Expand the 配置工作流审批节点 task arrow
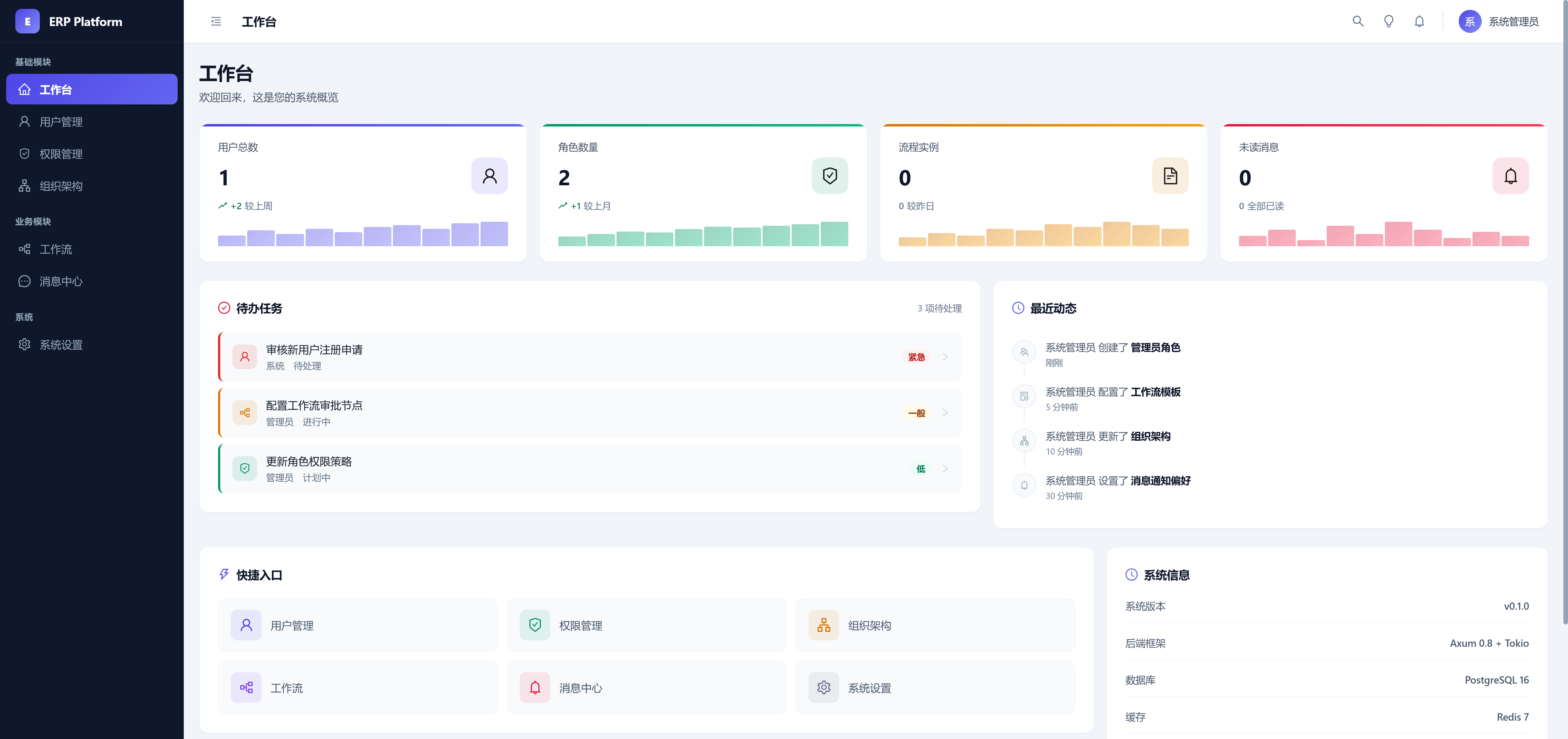Screen dimensions: 1568x739 coord(945,413)
